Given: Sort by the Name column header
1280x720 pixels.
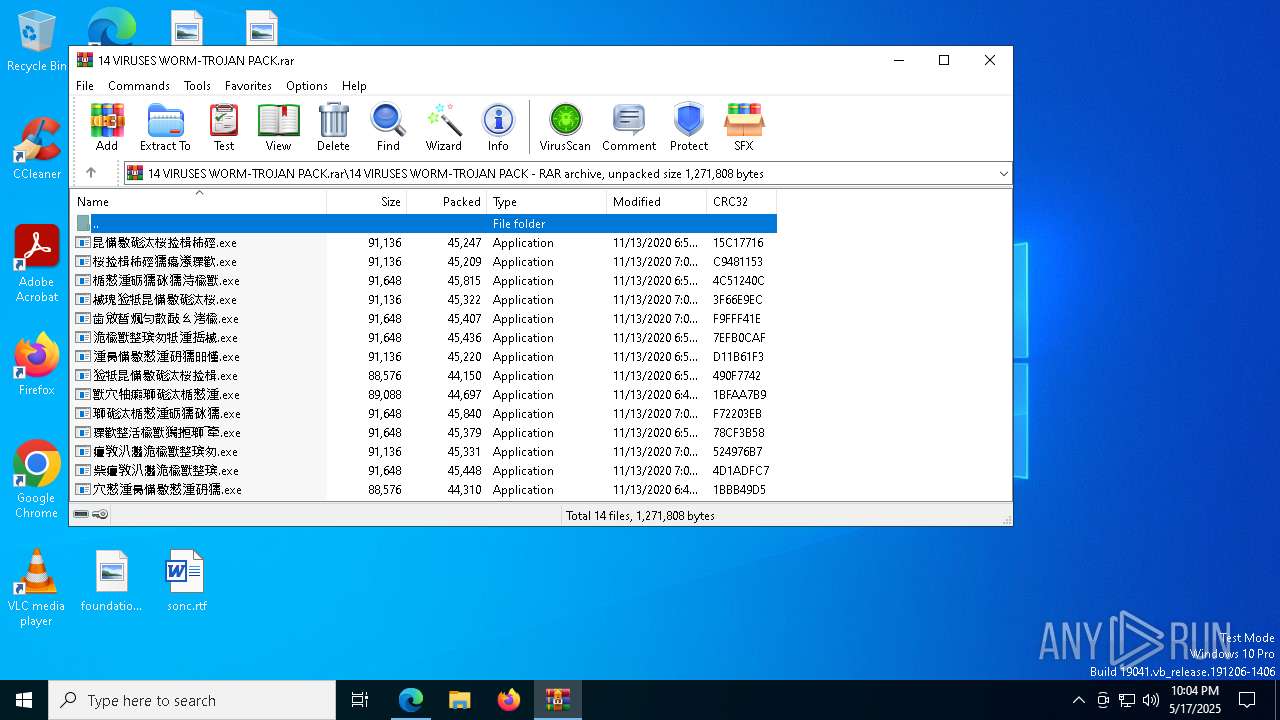Looking at the screenshot, I should coord(198,202).
